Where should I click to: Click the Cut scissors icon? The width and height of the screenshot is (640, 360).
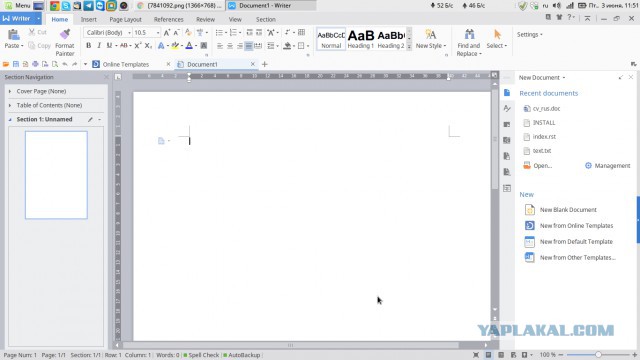pos(32,32)
